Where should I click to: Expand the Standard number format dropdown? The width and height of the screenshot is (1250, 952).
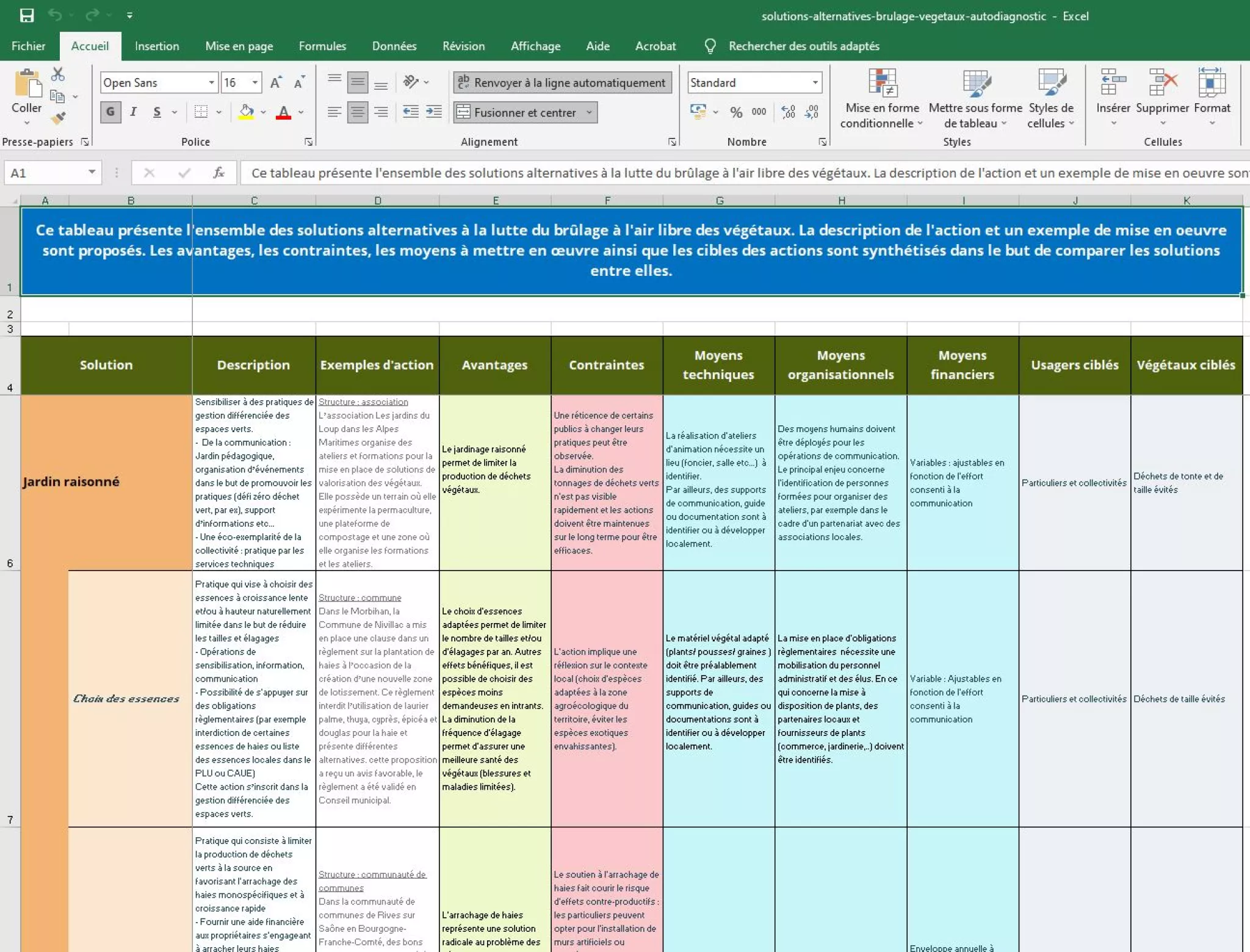click(815, 83)
